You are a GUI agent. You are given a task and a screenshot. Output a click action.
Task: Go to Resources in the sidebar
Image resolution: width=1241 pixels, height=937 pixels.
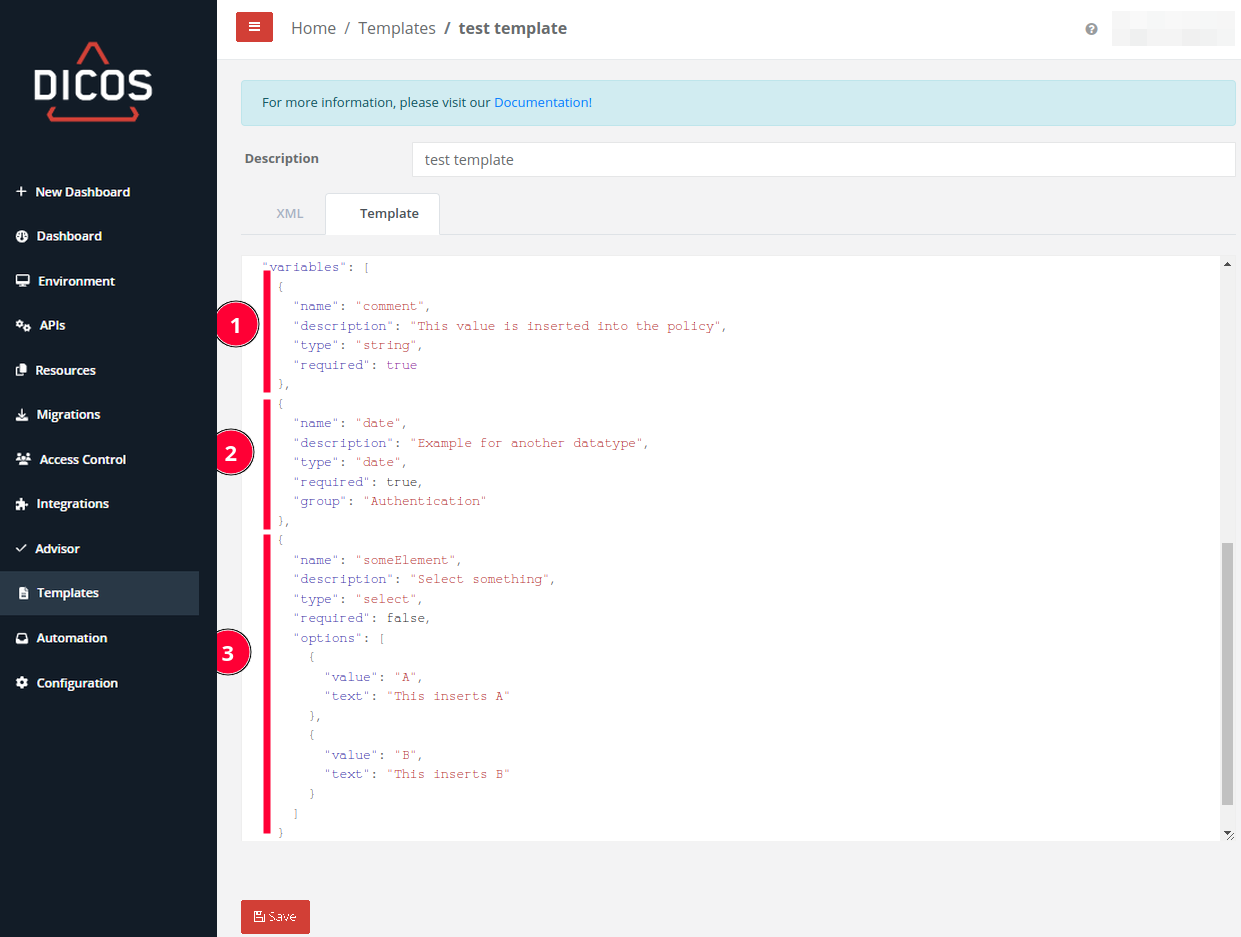(x=65, y=370)
